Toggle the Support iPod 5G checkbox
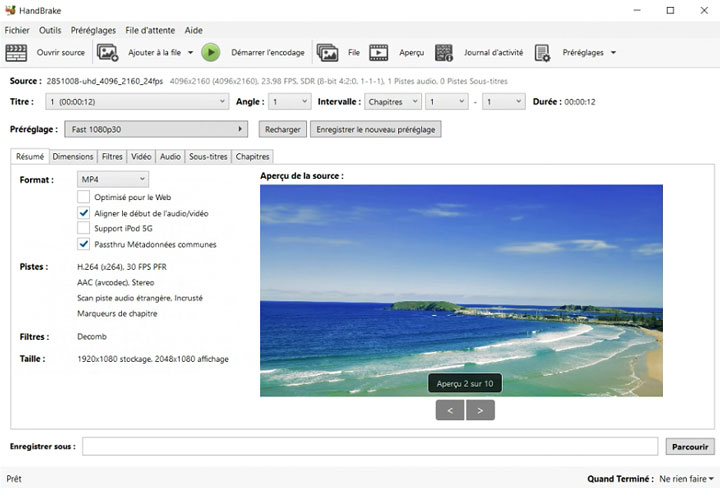 click(x=84, y=228)
